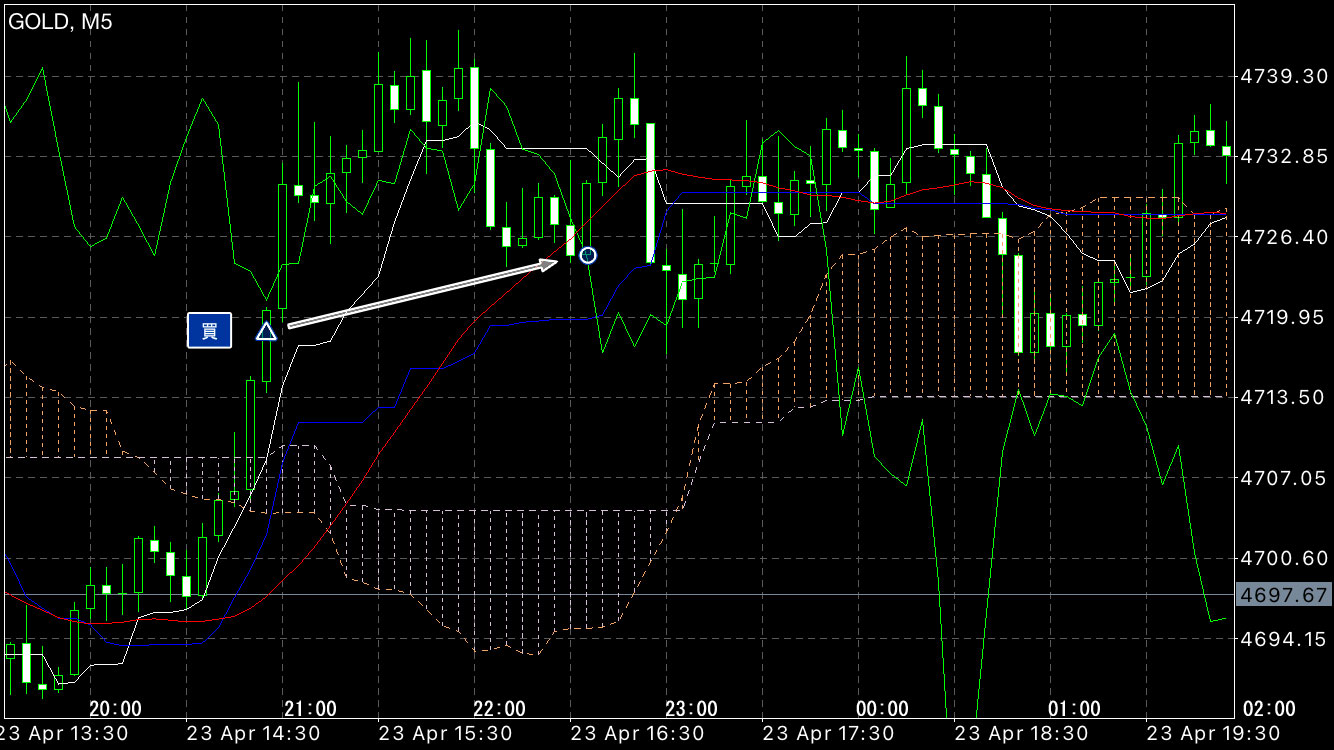Click the 4739.30 price axis label

coord(1283,76)
